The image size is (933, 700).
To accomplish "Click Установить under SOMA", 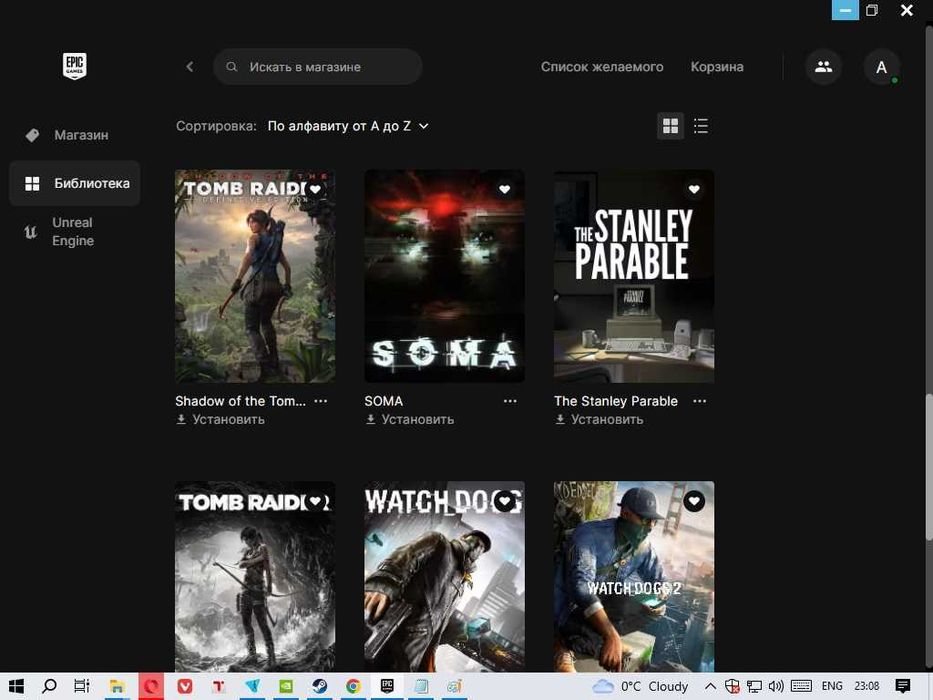I will click(410, 420).
